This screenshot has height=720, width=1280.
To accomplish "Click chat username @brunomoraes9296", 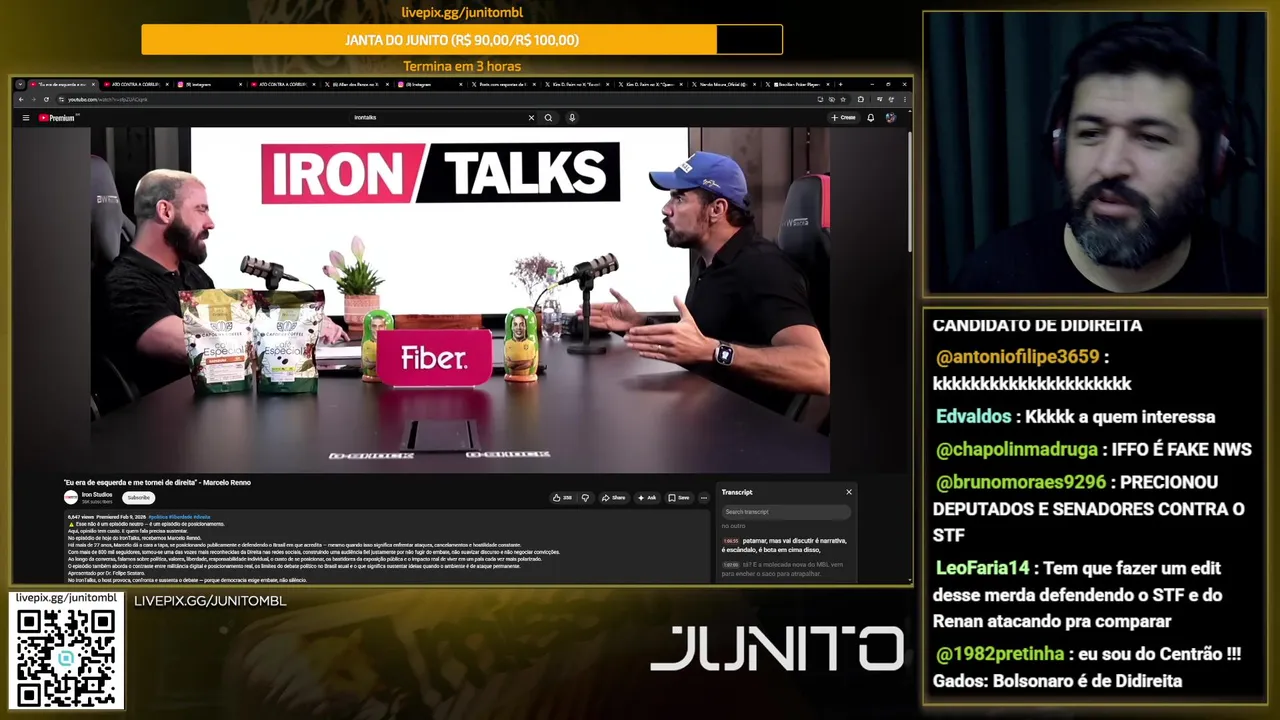I will 1021,482.
